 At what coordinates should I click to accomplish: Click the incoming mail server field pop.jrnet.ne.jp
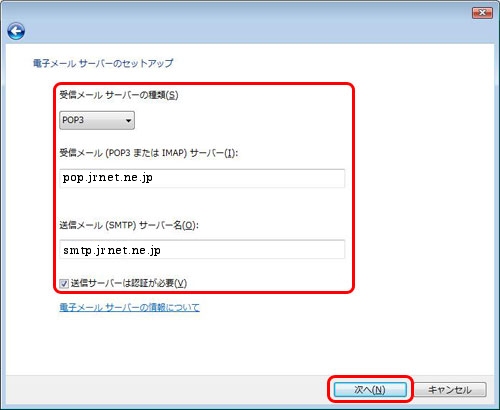tap(202, 178)
